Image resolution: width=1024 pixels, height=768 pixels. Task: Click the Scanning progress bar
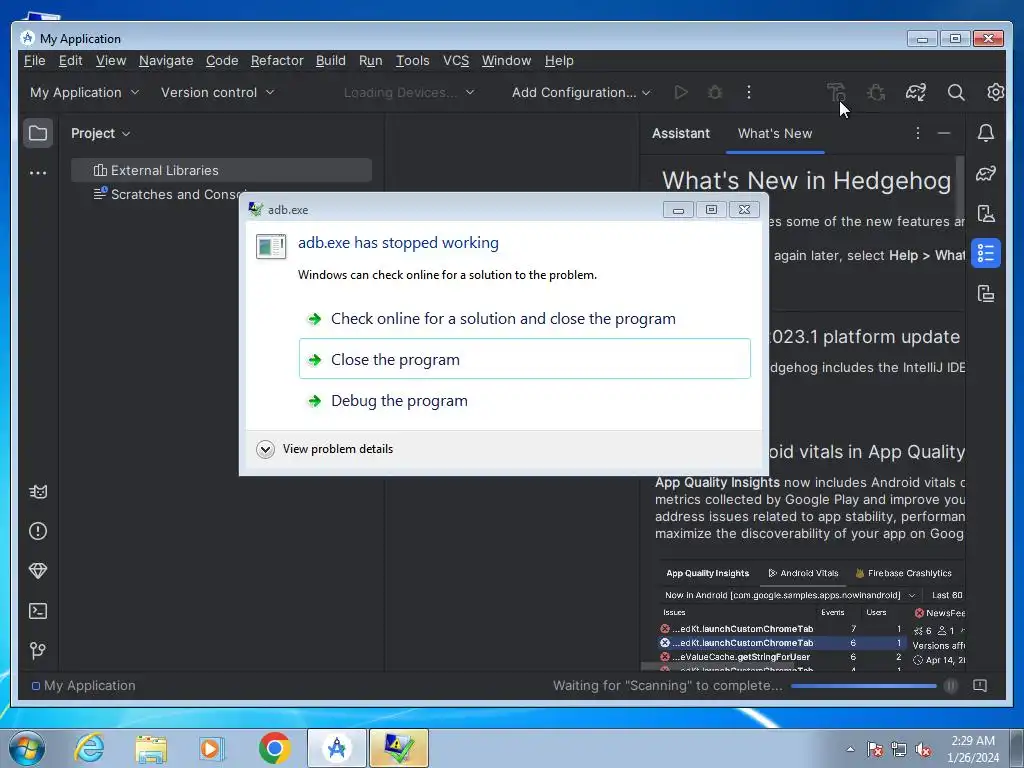coord(863,686)
